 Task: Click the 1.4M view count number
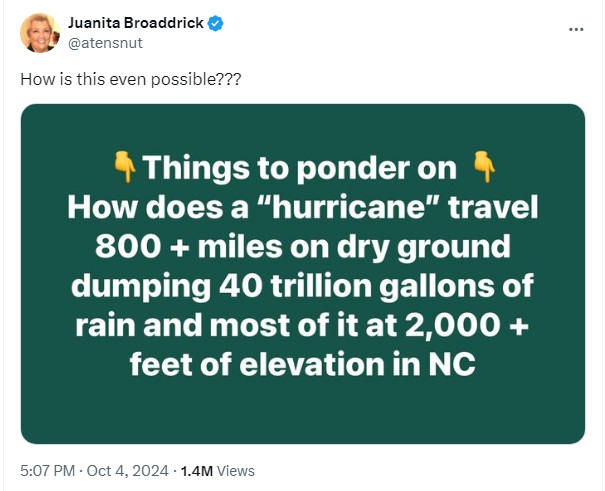pyautogui.click(x=196, y=471)
